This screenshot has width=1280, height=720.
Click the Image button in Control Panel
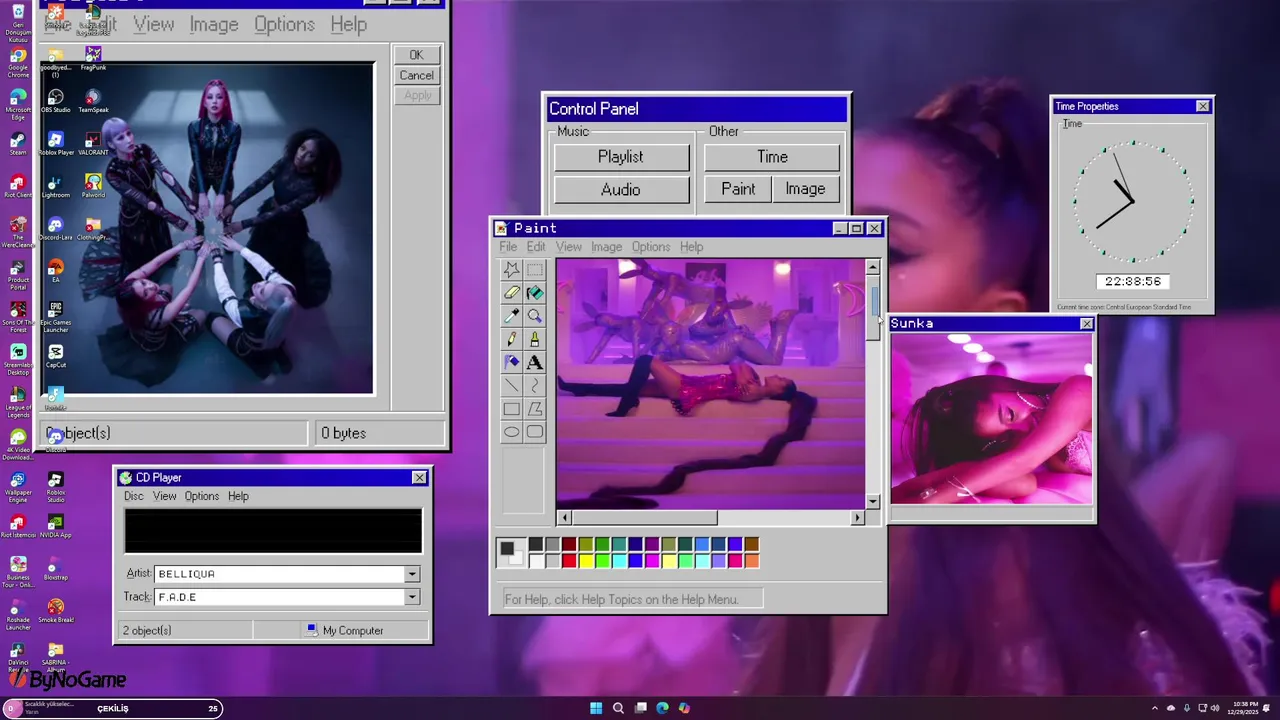(x=805, y=189)
